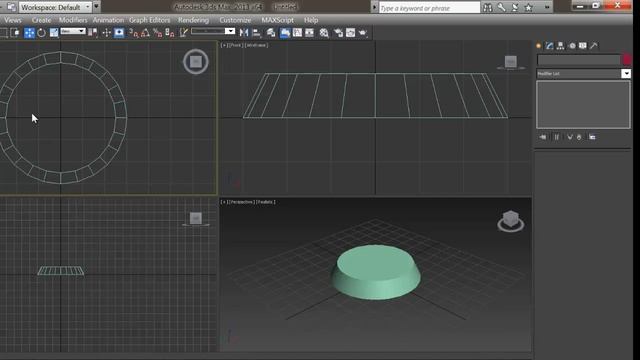Open the Views menu
This screenshot has height=360, width=640.
click(x=13, y=20)
